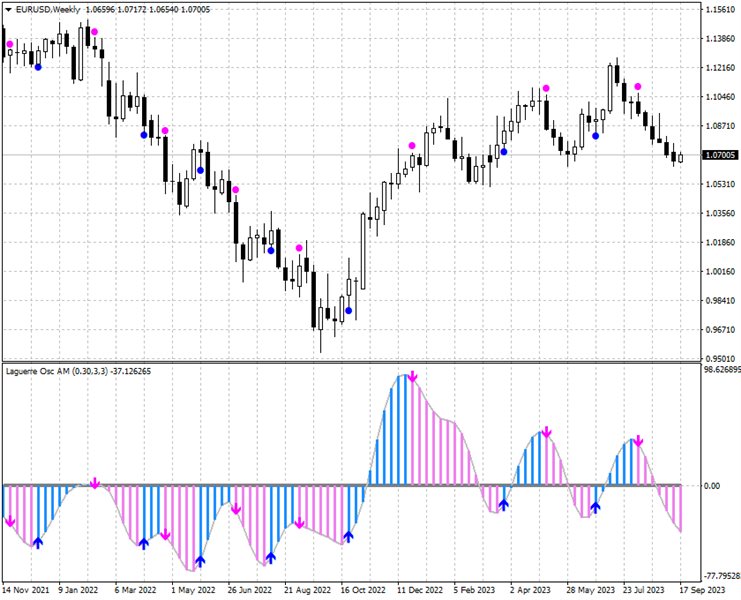Click the rightmost blue up arrow in oscillator
Image resolution: width=741 pixels, height=600 pixels.
tap(596, 507)
